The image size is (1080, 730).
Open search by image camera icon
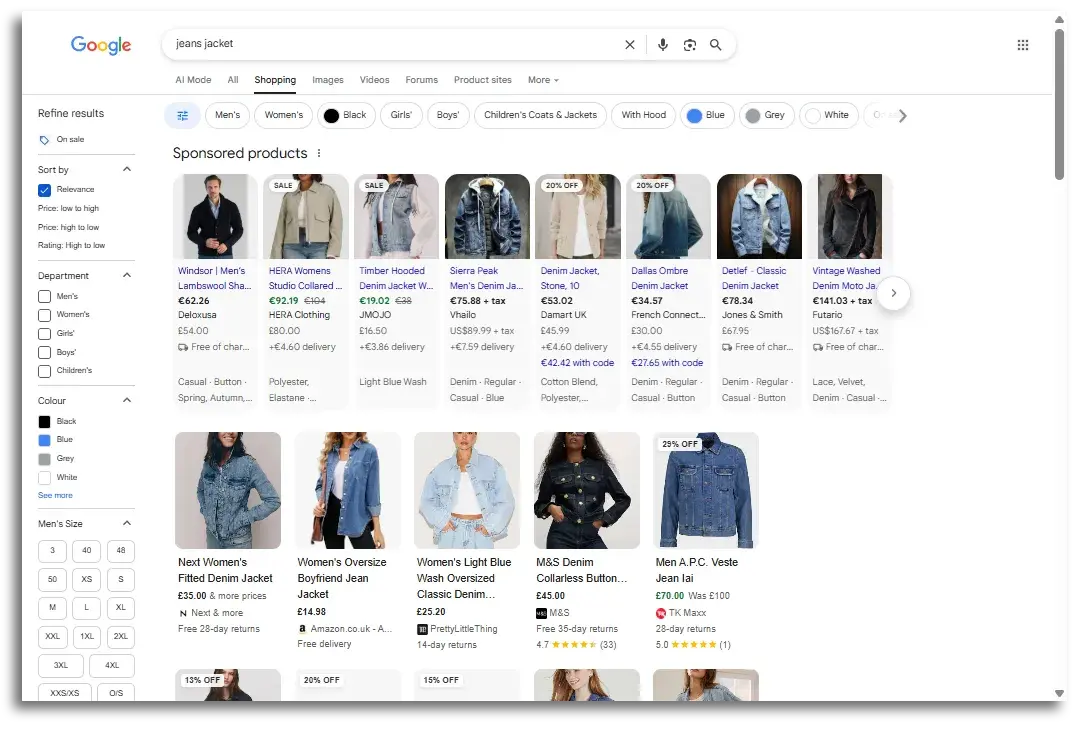coord(689,45)
